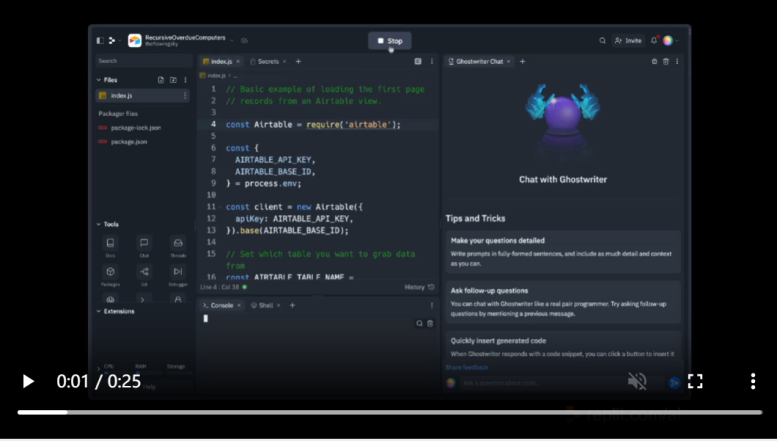
Task: Select index.js in the file tree
Action: (142, 96)
